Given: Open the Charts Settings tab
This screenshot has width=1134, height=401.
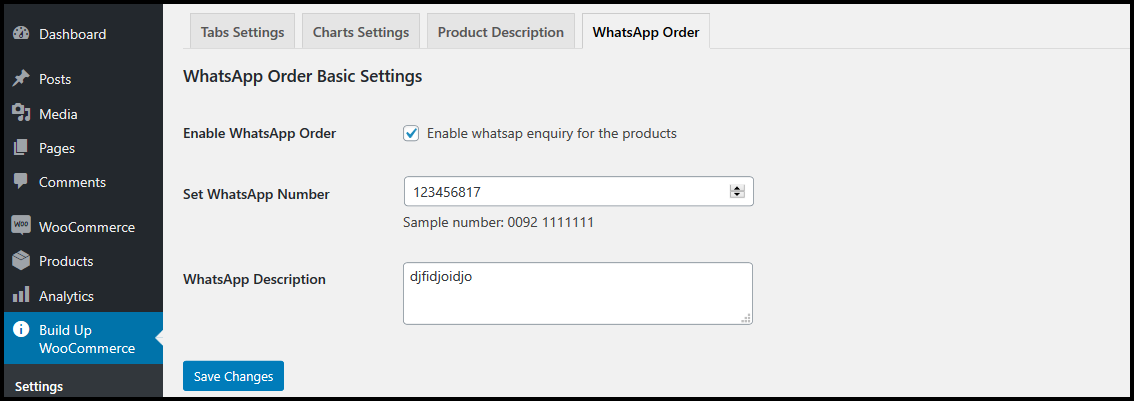Looking at the screenshot, I should [361, 32].
